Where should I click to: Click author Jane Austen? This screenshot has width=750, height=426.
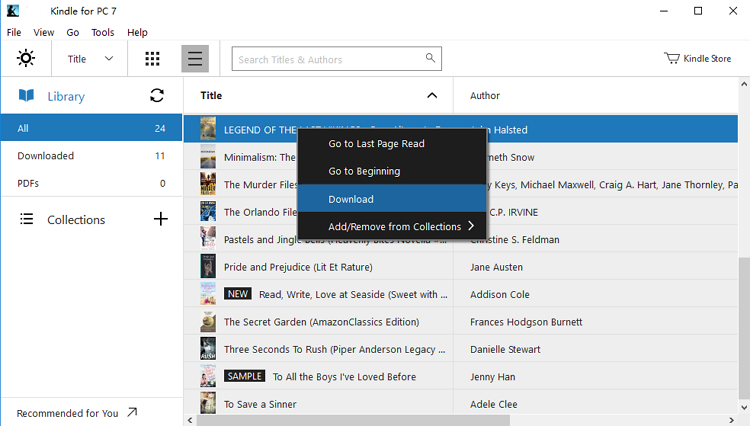click(496, 267)
